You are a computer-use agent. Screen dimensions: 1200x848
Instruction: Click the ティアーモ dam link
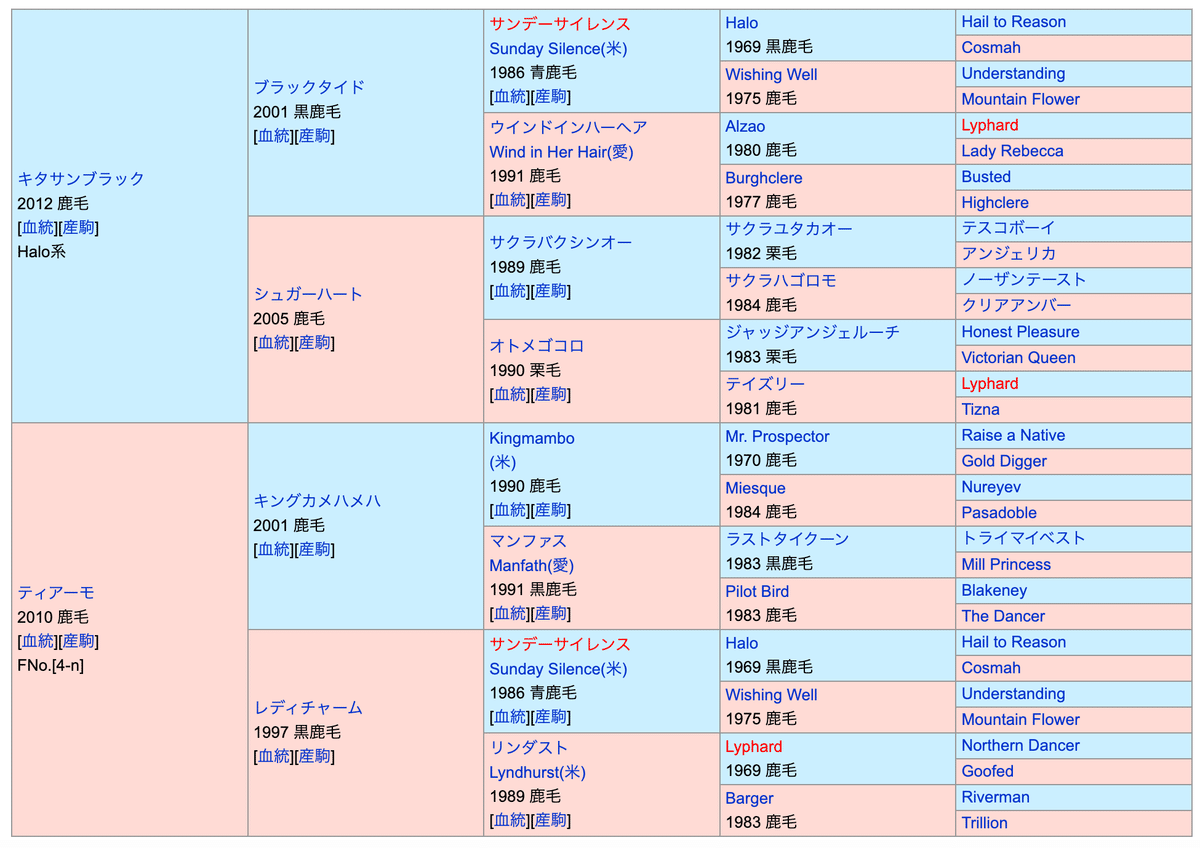pyautogui.click(x=56, y=593)
